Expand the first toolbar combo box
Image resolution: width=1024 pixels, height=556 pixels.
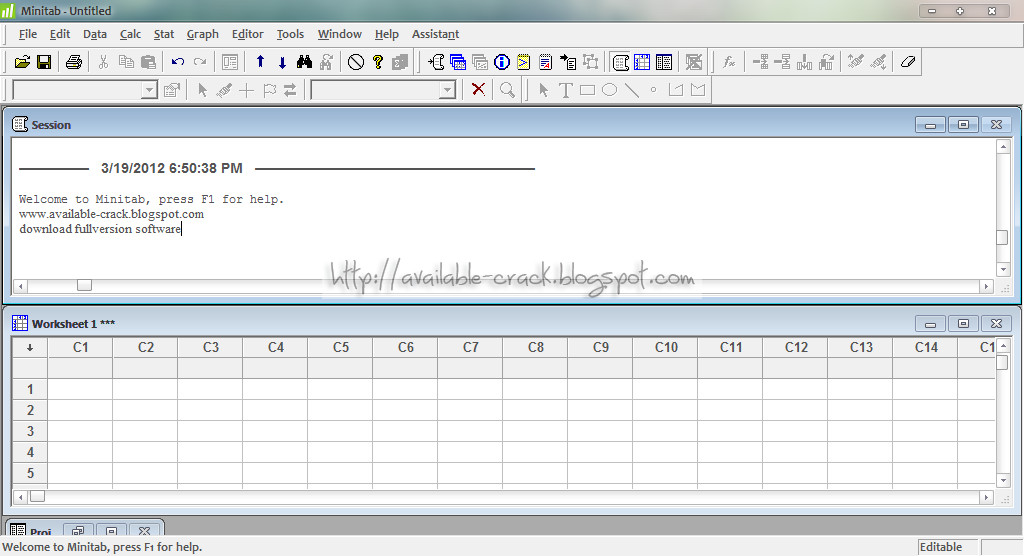pos(150,90)
